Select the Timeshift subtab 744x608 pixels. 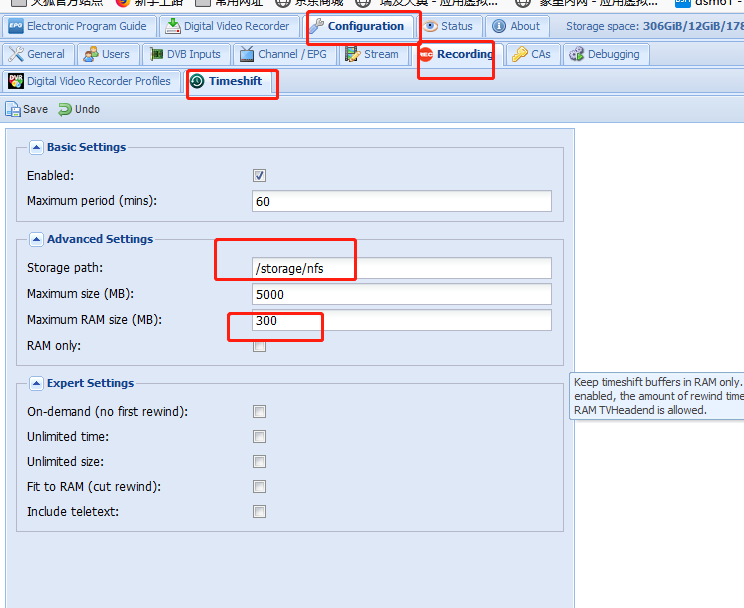point(229,81)
